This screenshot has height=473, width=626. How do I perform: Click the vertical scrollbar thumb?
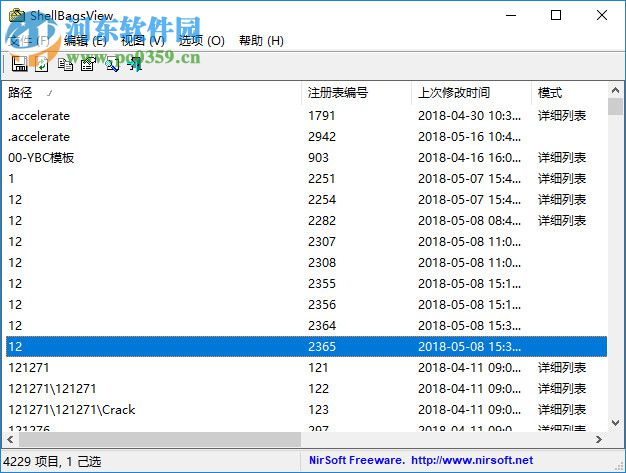click(615, 107)
